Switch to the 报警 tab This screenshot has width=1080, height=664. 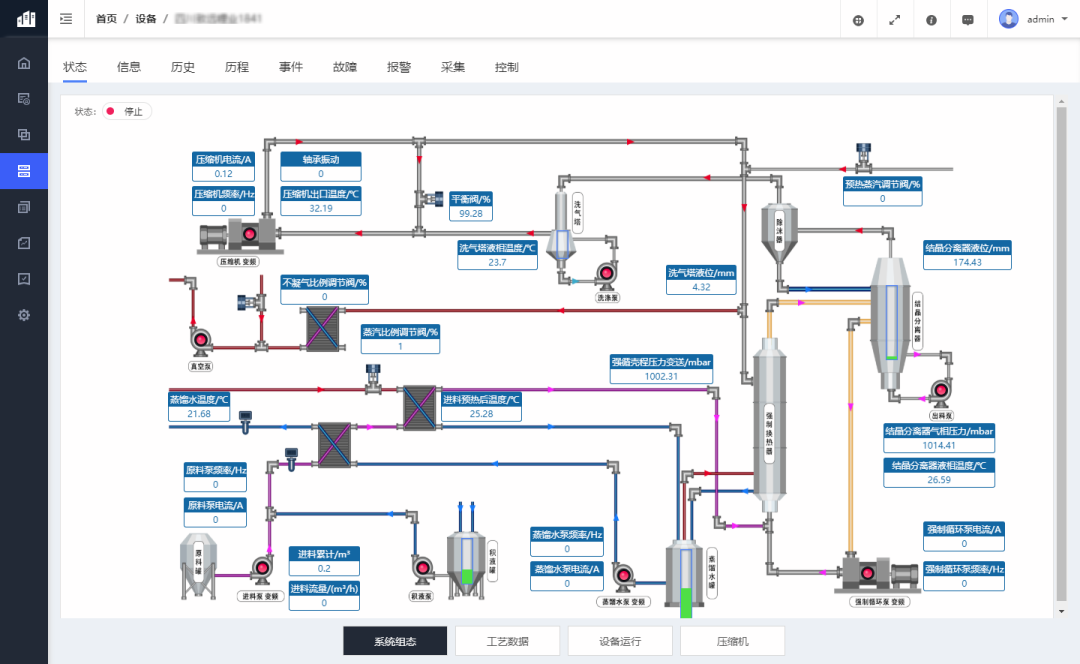pyautogui.click(x=399, y=67)
